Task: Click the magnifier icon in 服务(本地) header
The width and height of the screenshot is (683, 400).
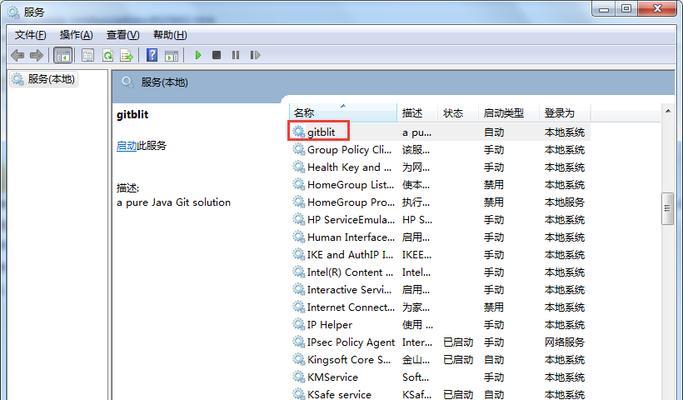Action: click(127, 82)
